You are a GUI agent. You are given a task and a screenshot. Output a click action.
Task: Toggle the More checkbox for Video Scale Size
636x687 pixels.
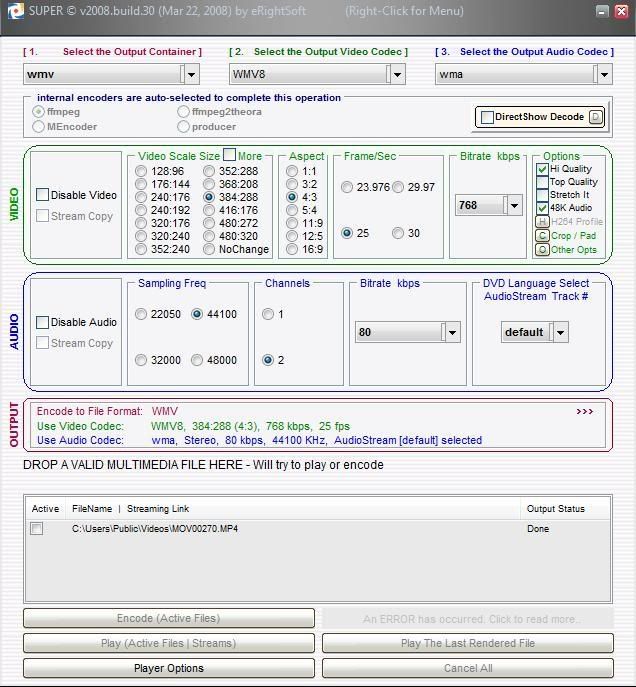coord(229,155)
